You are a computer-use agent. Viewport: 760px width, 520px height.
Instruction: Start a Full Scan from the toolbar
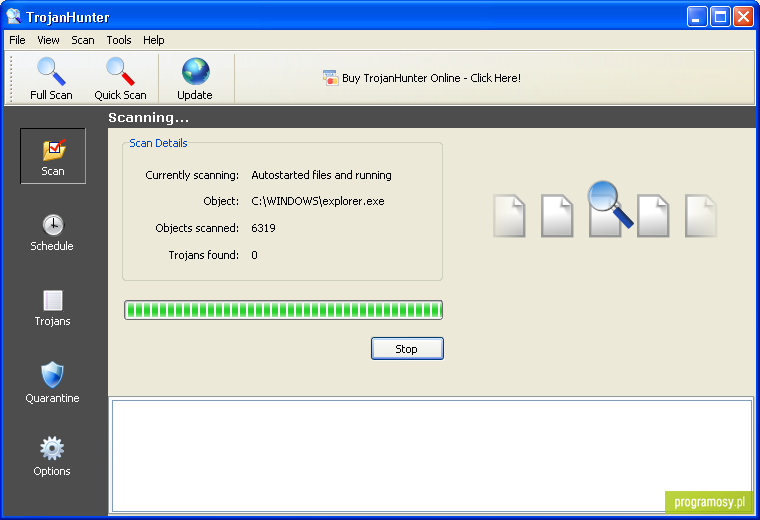[51, 79]
